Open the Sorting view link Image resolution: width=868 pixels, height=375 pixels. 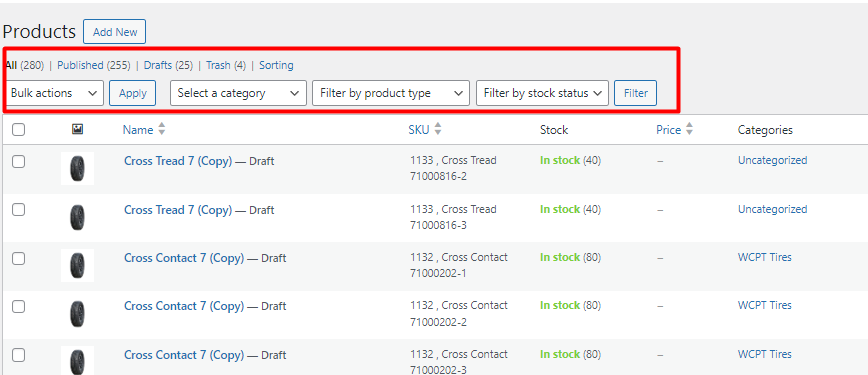tap(276, 65)
